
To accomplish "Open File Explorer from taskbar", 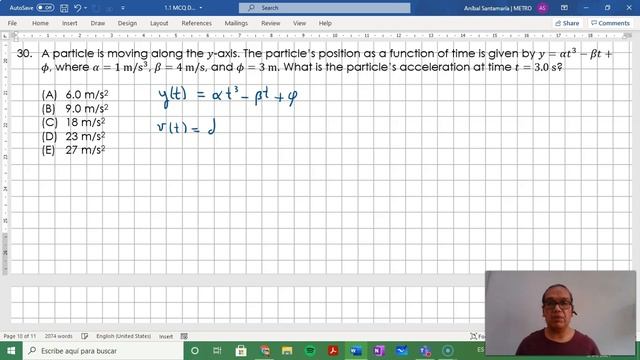I will (287, 351).
